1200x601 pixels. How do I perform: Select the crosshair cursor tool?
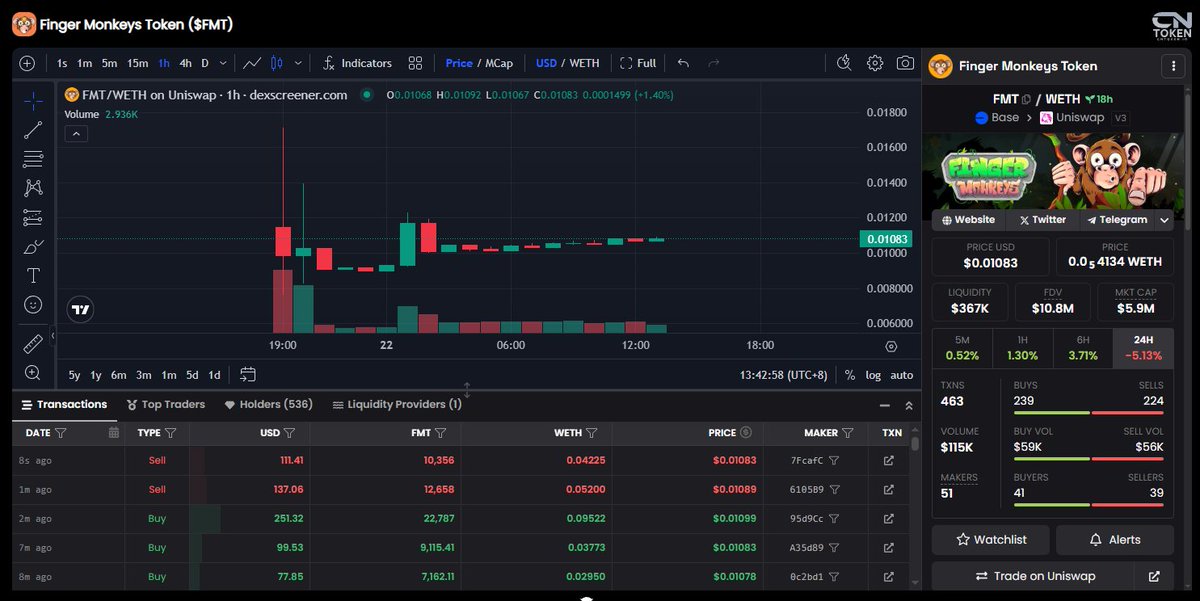click(x=33, y=101)
